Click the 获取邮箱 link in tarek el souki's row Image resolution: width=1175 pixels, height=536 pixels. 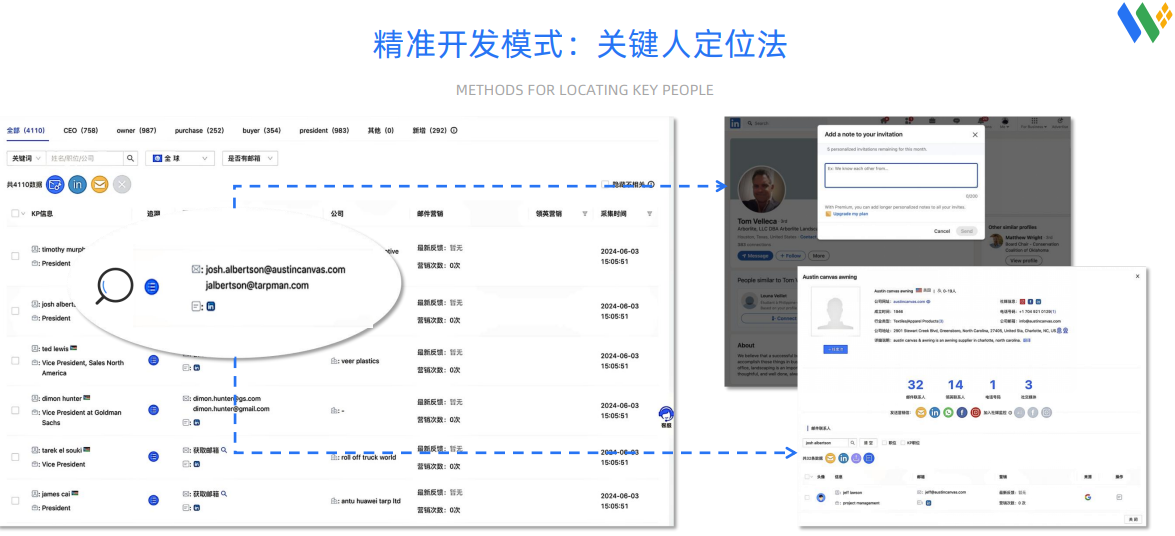pyautogui.click(x=210, y=451)
